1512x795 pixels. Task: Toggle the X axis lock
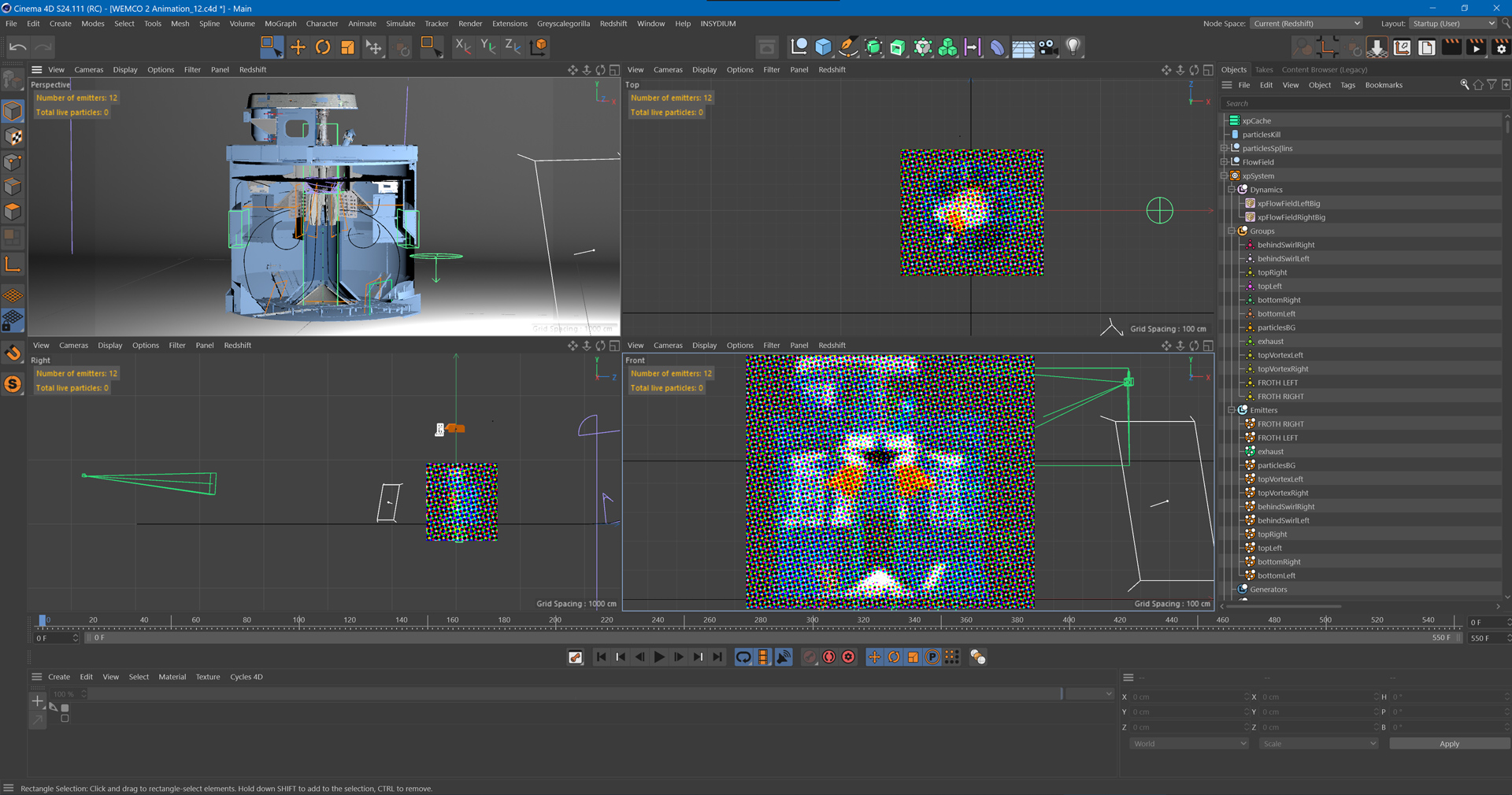pos(463,47)
